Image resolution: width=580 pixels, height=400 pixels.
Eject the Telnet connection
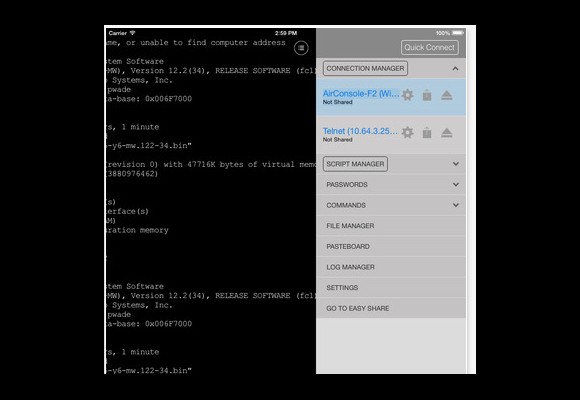pos(446,133)
